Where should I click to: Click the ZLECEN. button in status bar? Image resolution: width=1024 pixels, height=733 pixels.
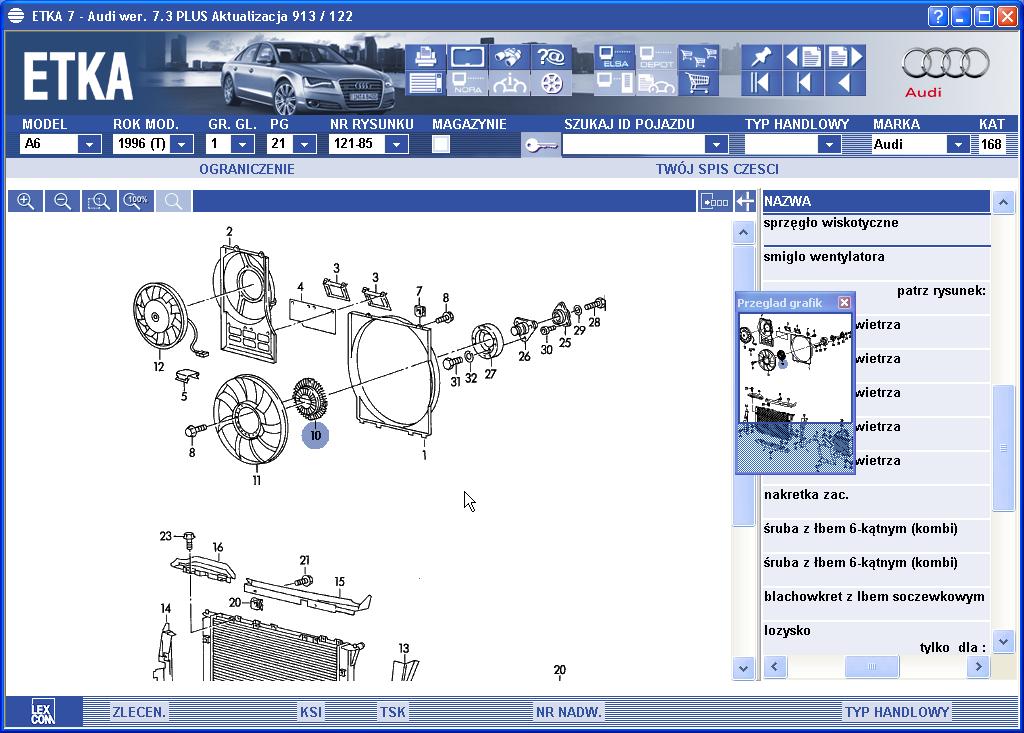[x=139, y=712]
